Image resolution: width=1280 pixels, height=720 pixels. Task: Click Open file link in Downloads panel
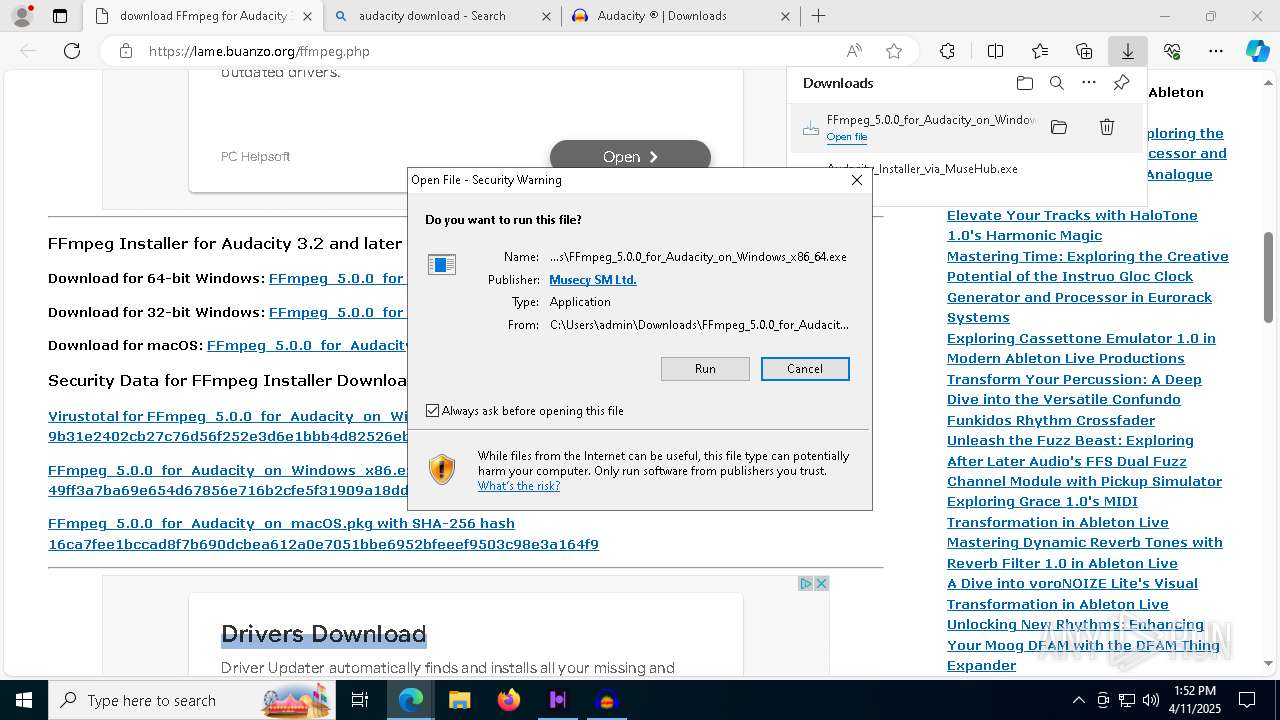tap(847, 137)
